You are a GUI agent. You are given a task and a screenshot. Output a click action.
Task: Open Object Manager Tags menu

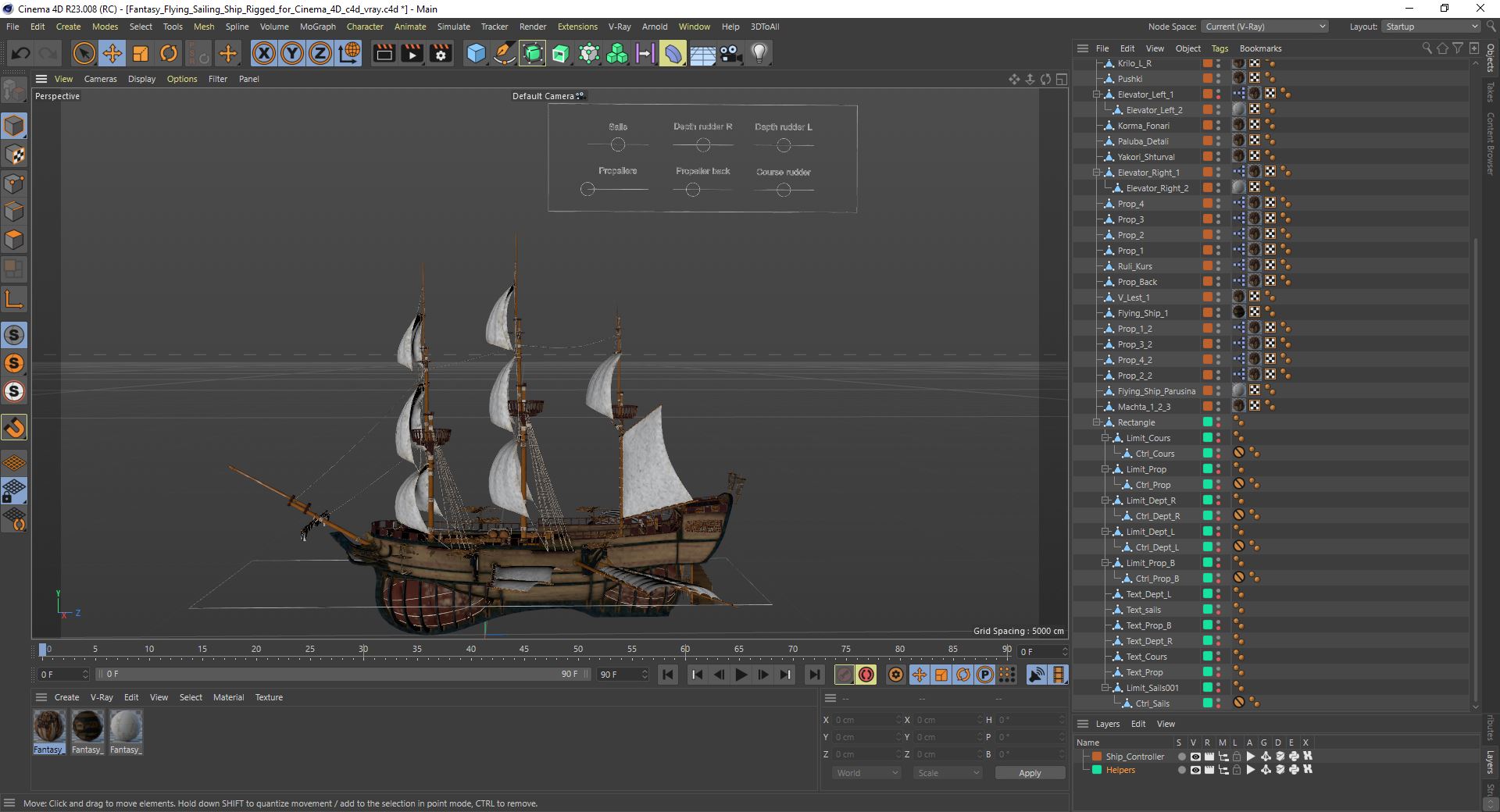(x=1220, y=48)
